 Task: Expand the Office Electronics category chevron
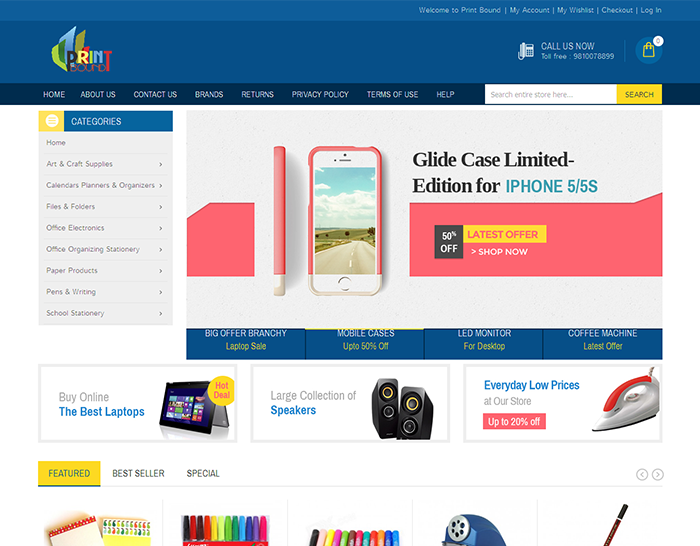click(x=161, y=228)
